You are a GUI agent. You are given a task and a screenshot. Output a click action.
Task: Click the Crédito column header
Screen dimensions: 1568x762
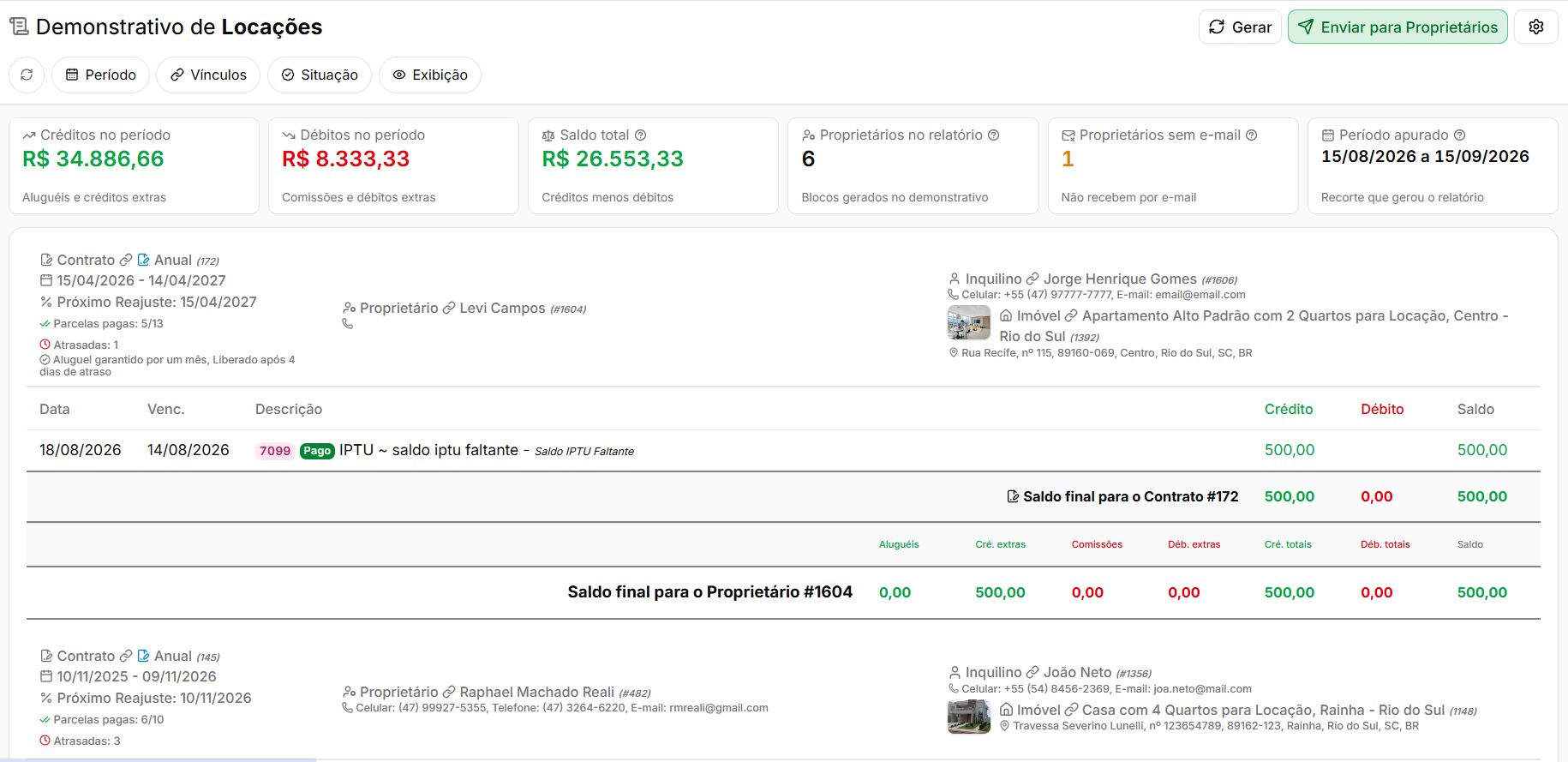click(1289, 409)
